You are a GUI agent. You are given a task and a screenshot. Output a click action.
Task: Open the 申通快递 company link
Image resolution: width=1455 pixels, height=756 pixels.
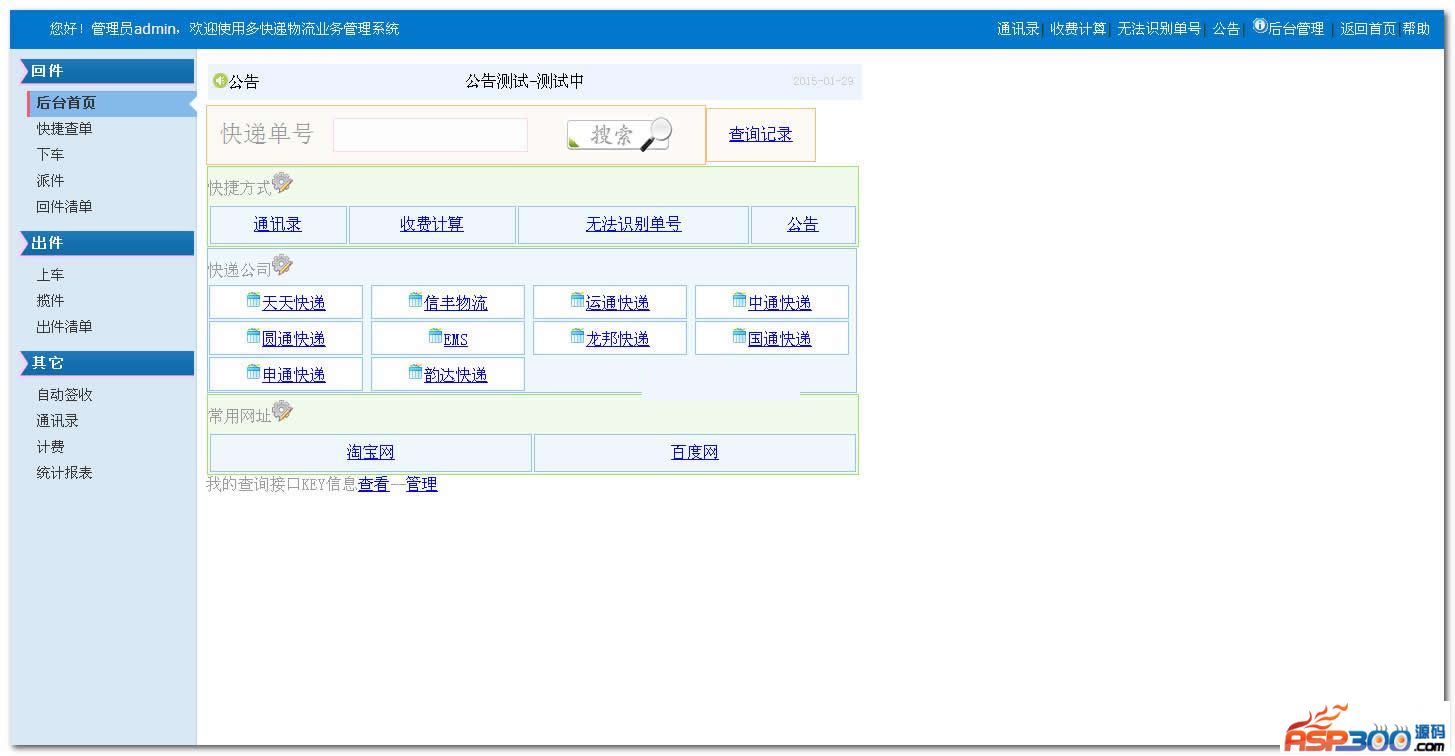click(x=294, y=375)
